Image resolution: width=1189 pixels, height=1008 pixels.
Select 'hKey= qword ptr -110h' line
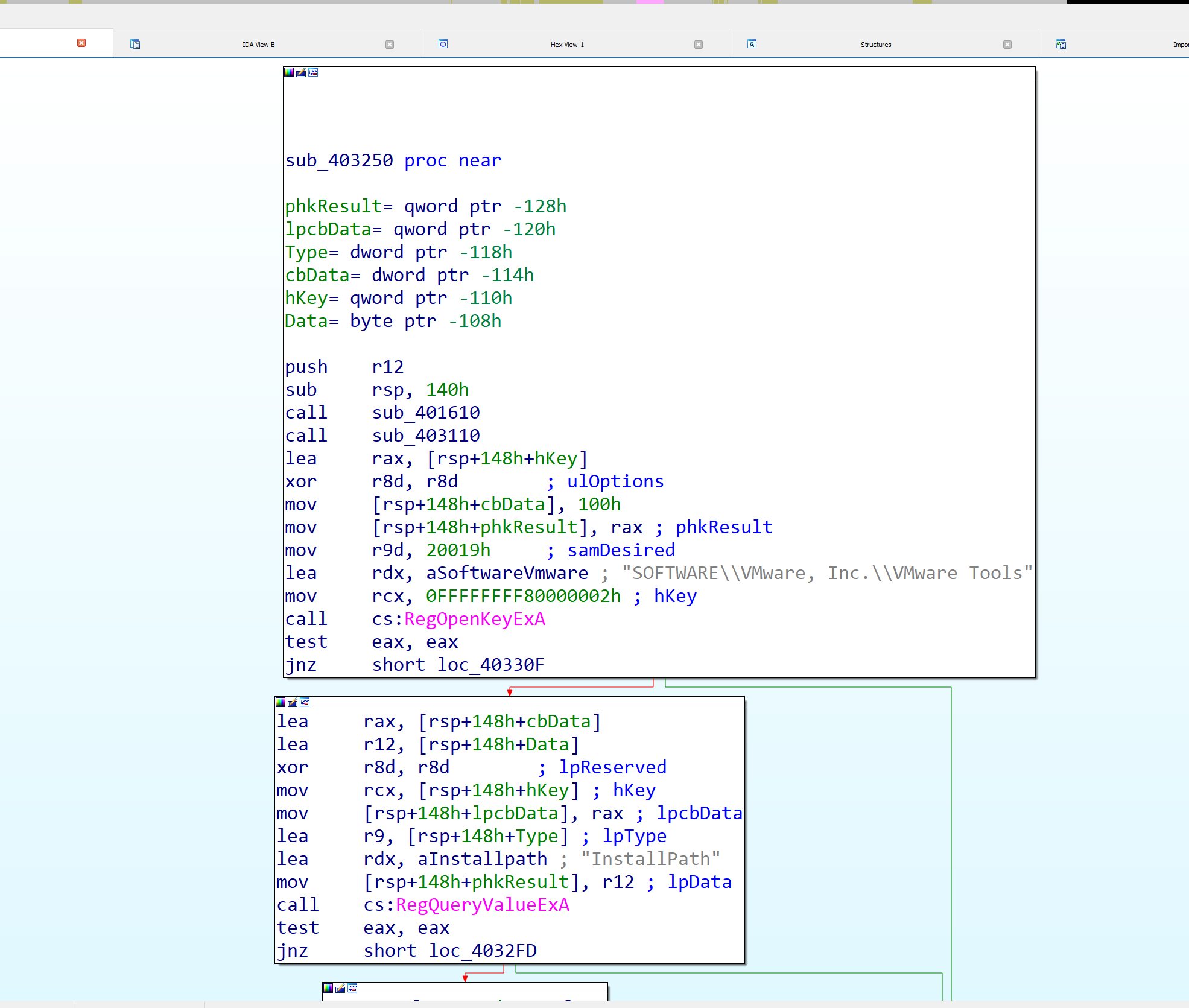click(399, 298)
